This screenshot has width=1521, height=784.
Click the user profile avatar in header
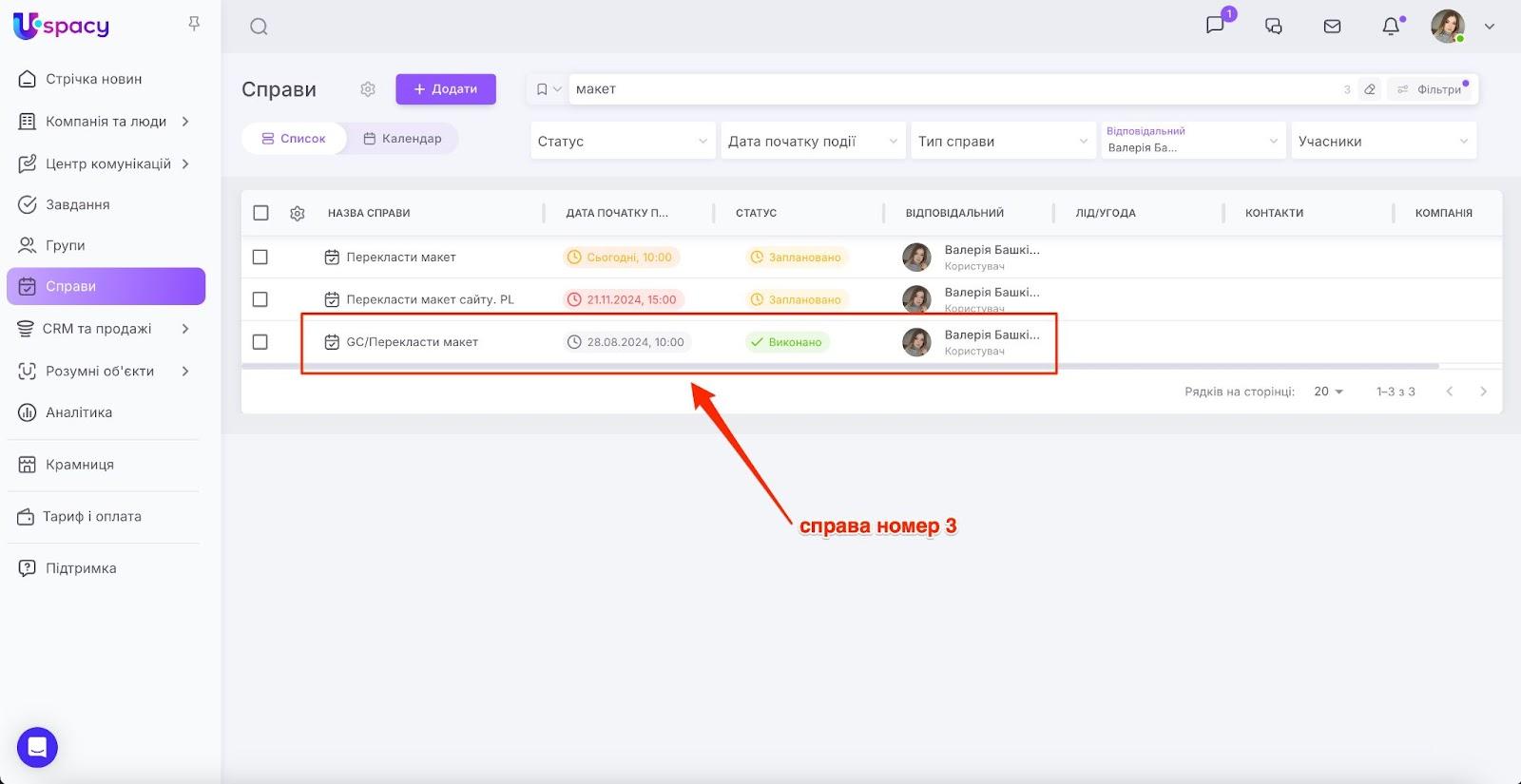[1448, 26]
